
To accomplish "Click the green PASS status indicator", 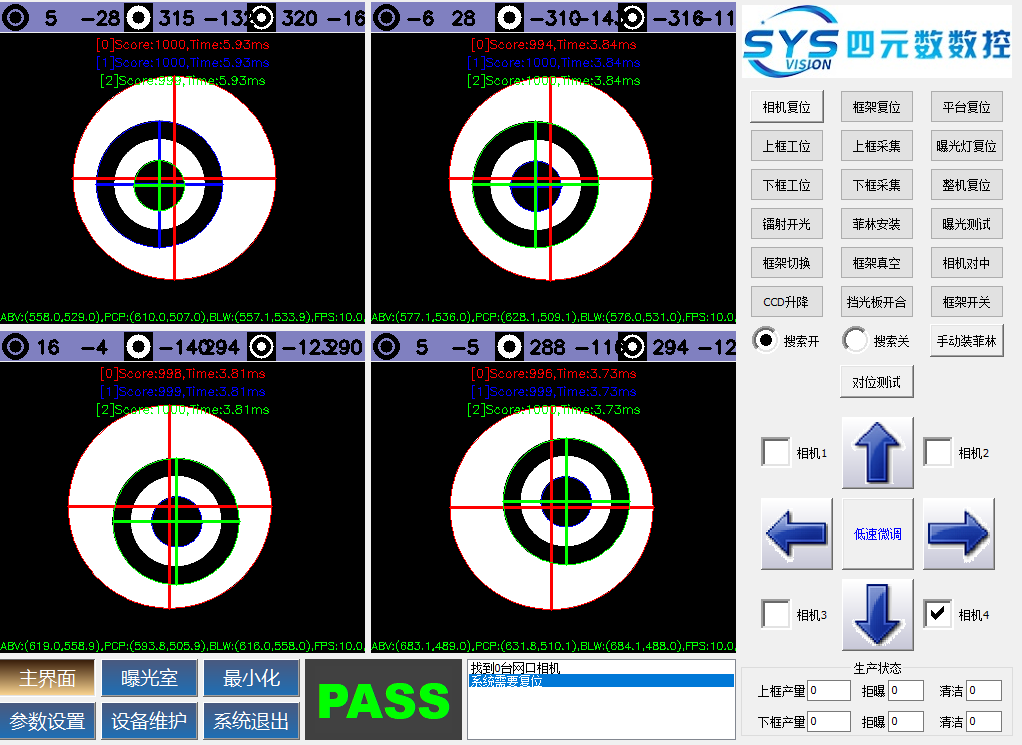I will [x=384, y=700].
